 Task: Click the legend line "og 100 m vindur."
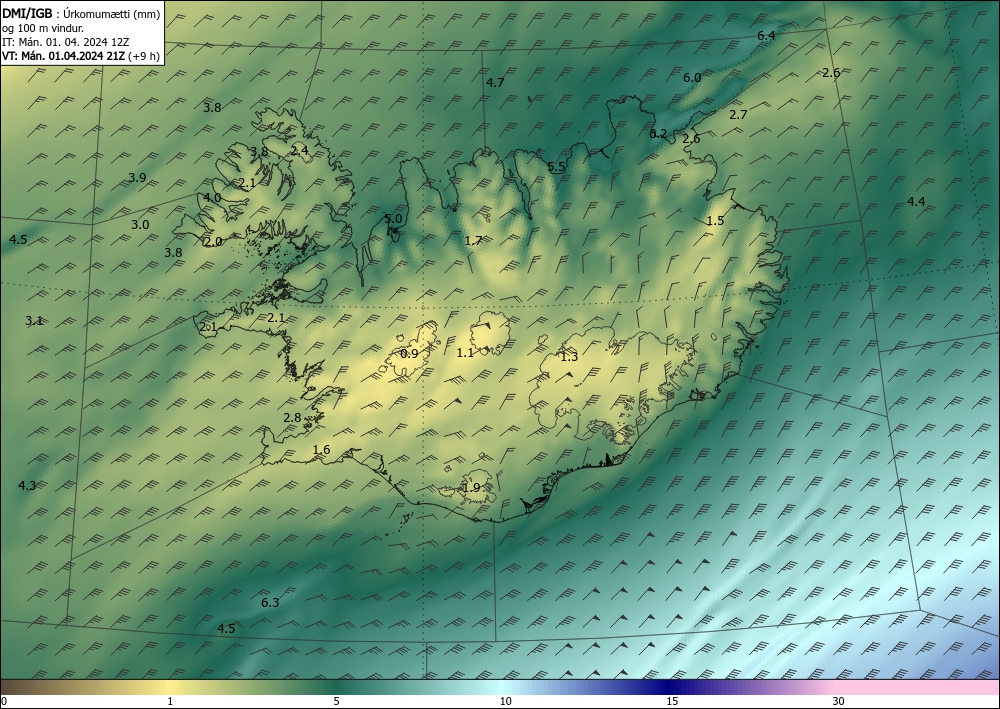(x=43, y=28)
